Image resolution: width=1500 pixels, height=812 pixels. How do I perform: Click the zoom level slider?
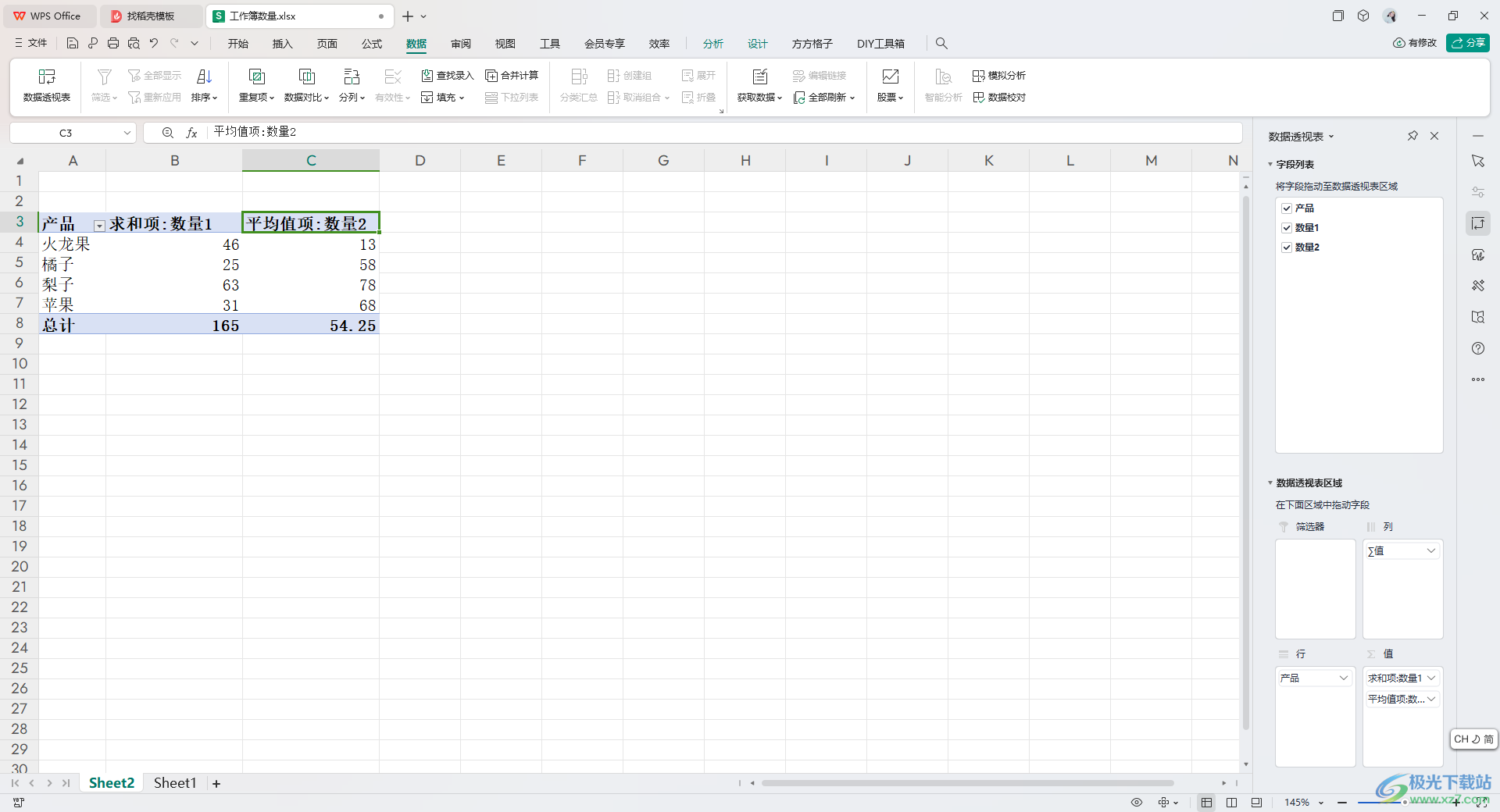1406,803
